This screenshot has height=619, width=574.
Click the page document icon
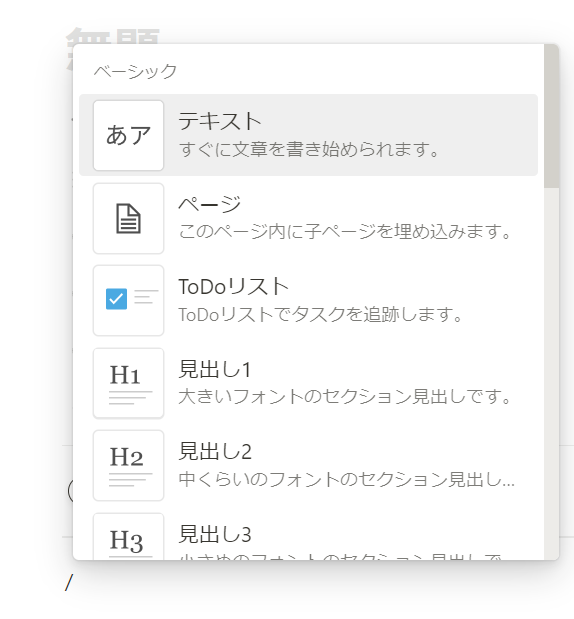128,218
